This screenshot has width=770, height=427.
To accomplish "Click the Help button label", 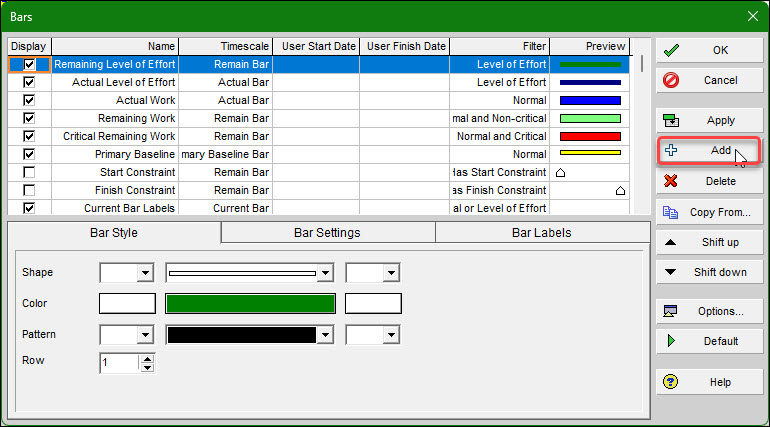I will tap(720, 382).
